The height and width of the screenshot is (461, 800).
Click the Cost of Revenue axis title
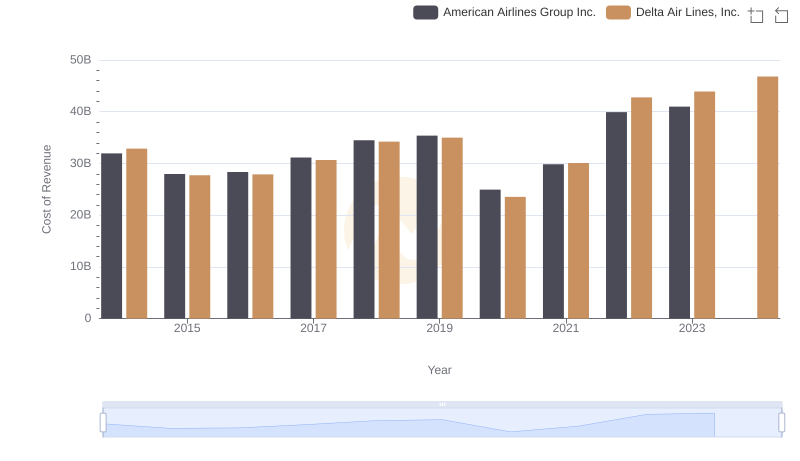tap(46, 189)
